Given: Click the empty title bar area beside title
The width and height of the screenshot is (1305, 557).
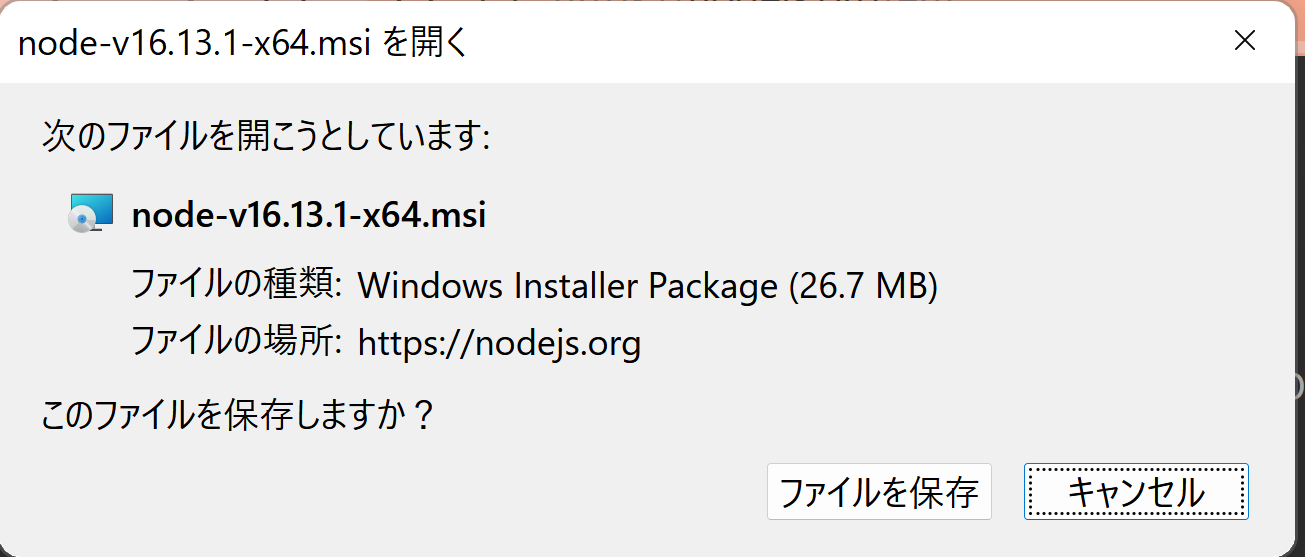Looking at the screenshot, I should (x=800, y=43).
